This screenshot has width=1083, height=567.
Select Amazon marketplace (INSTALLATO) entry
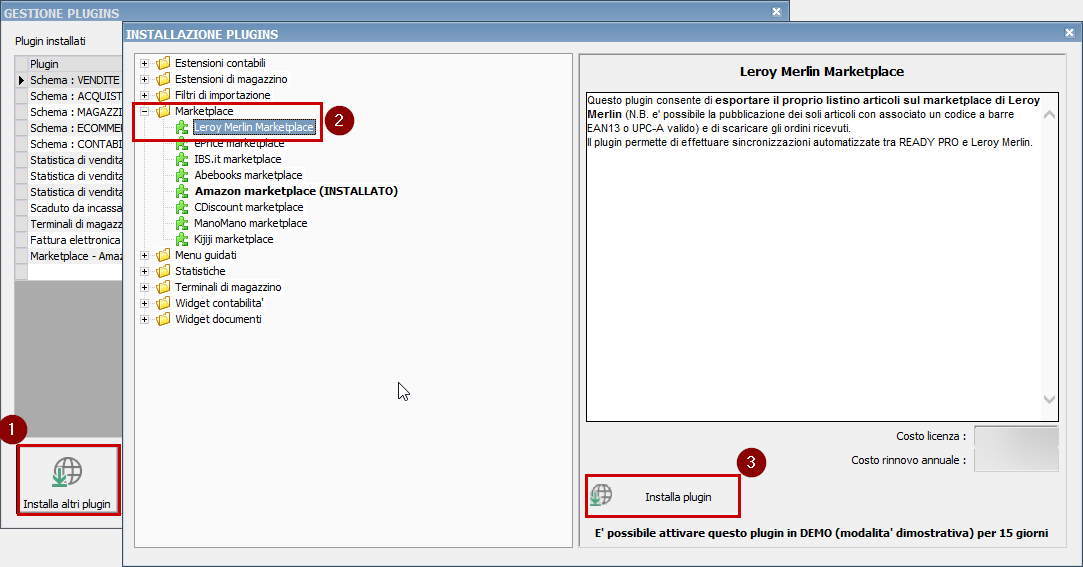(x=296, y=191)
